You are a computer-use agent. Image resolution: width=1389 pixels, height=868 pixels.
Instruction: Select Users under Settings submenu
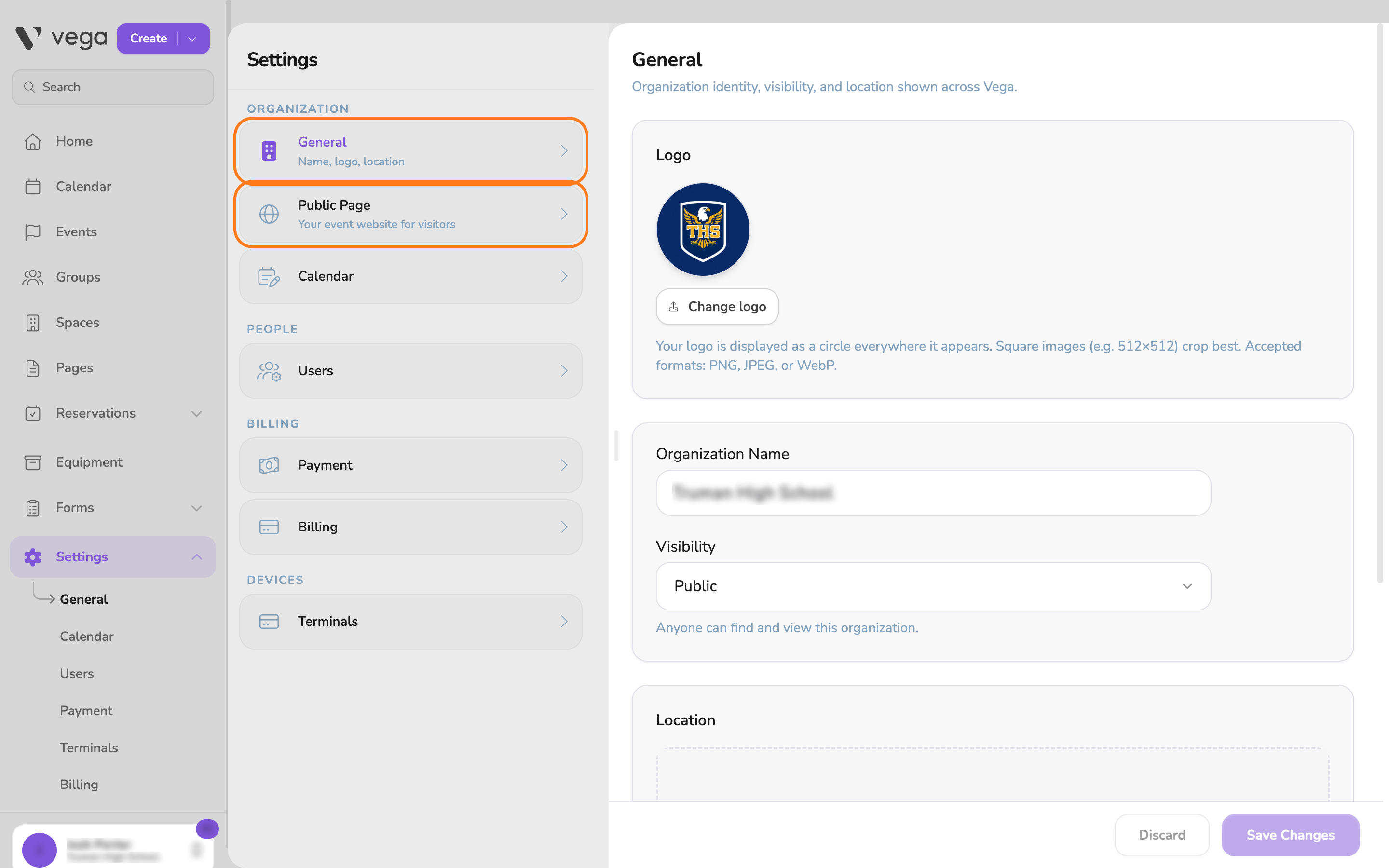click(x=77, y=673)
